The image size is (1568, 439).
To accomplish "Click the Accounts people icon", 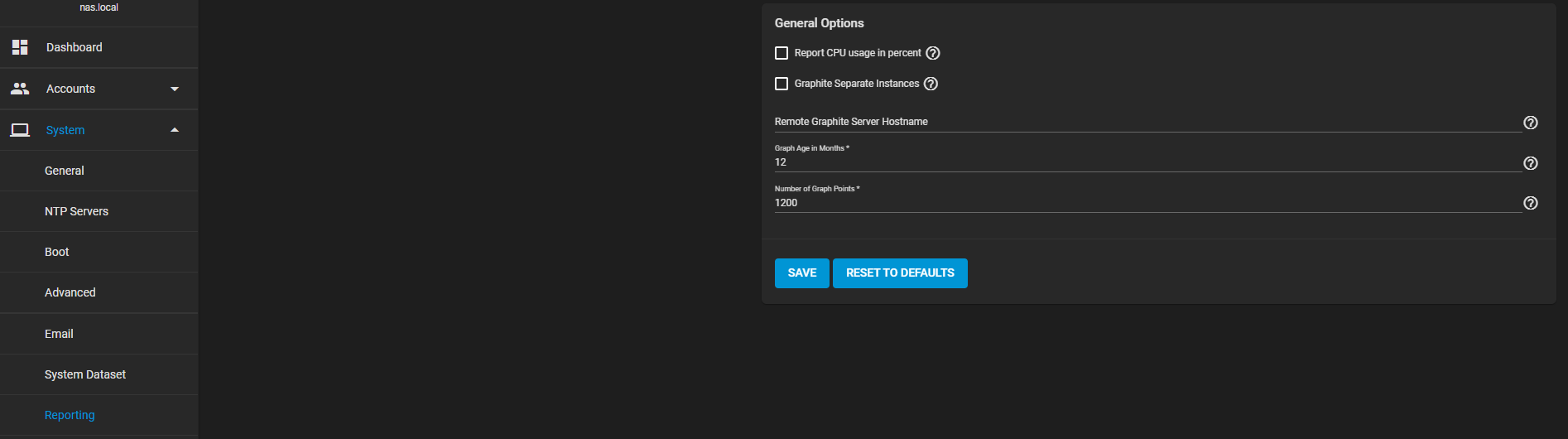I will click(20, 89).
